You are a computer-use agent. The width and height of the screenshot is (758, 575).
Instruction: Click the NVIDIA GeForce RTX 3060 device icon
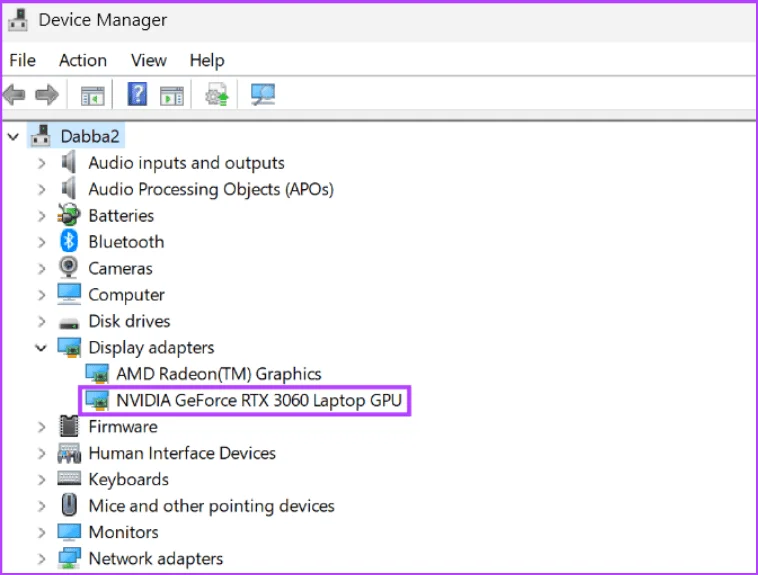click(97, 400)
